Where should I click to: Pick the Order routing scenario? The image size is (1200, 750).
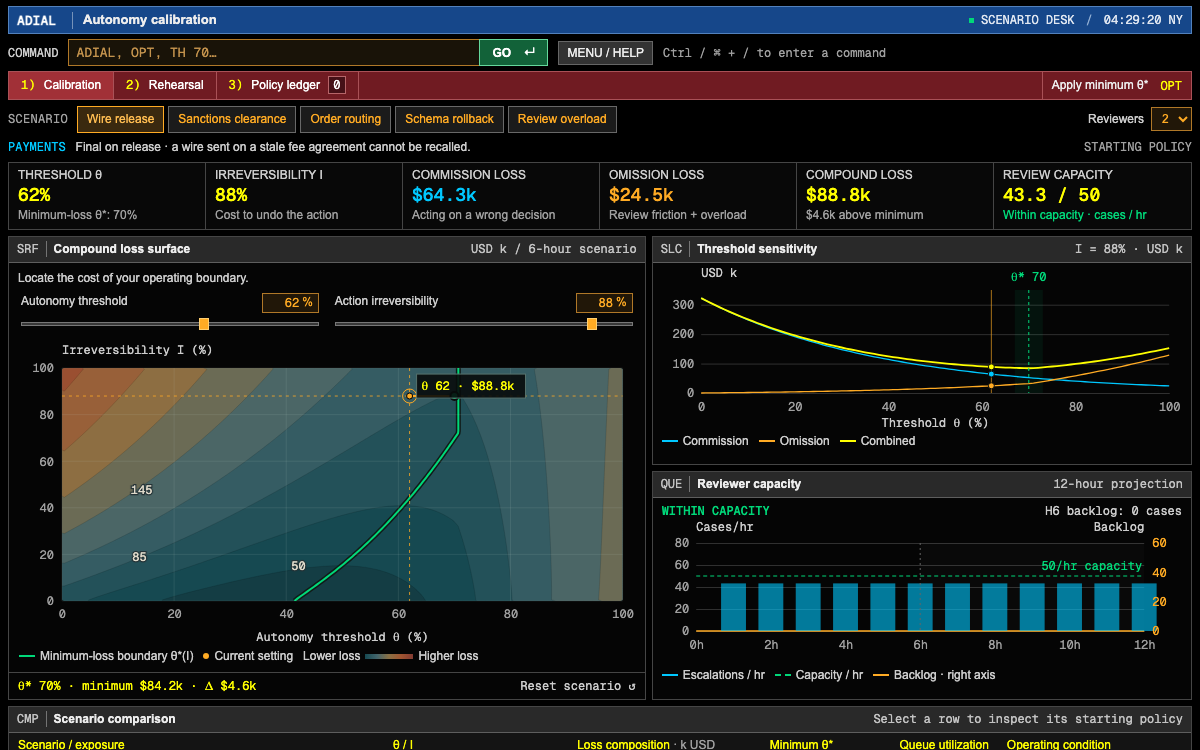(346, 119)
